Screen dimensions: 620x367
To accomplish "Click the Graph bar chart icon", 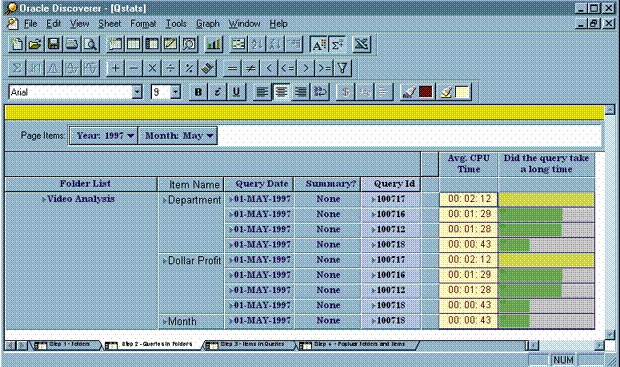I will [x=214, y=44].
